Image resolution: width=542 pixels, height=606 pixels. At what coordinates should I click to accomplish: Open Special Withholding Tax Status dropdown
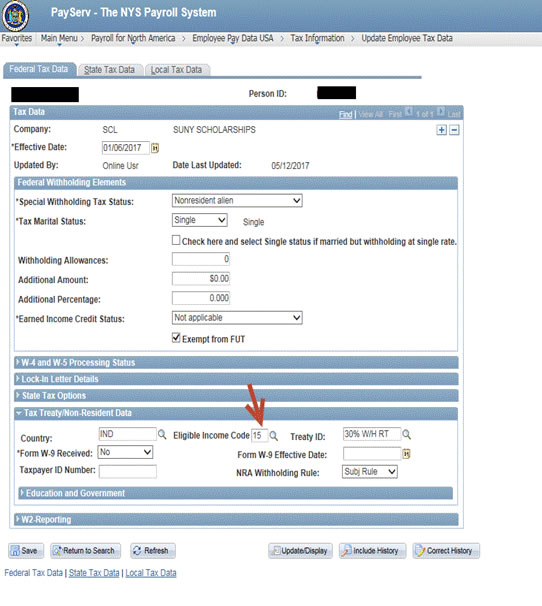pos(237,201)
